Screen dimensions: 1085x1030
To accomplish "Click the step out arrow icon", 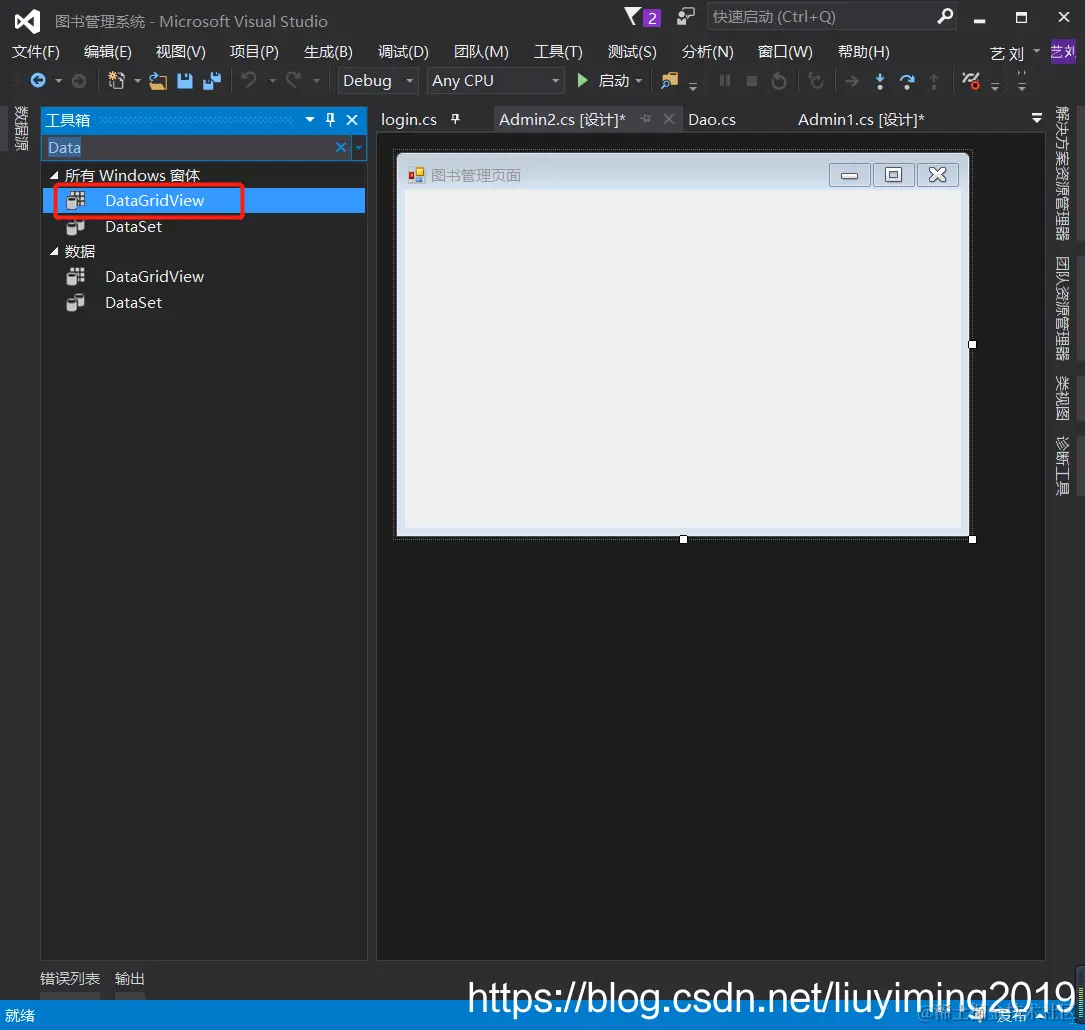I will point(934,81).
